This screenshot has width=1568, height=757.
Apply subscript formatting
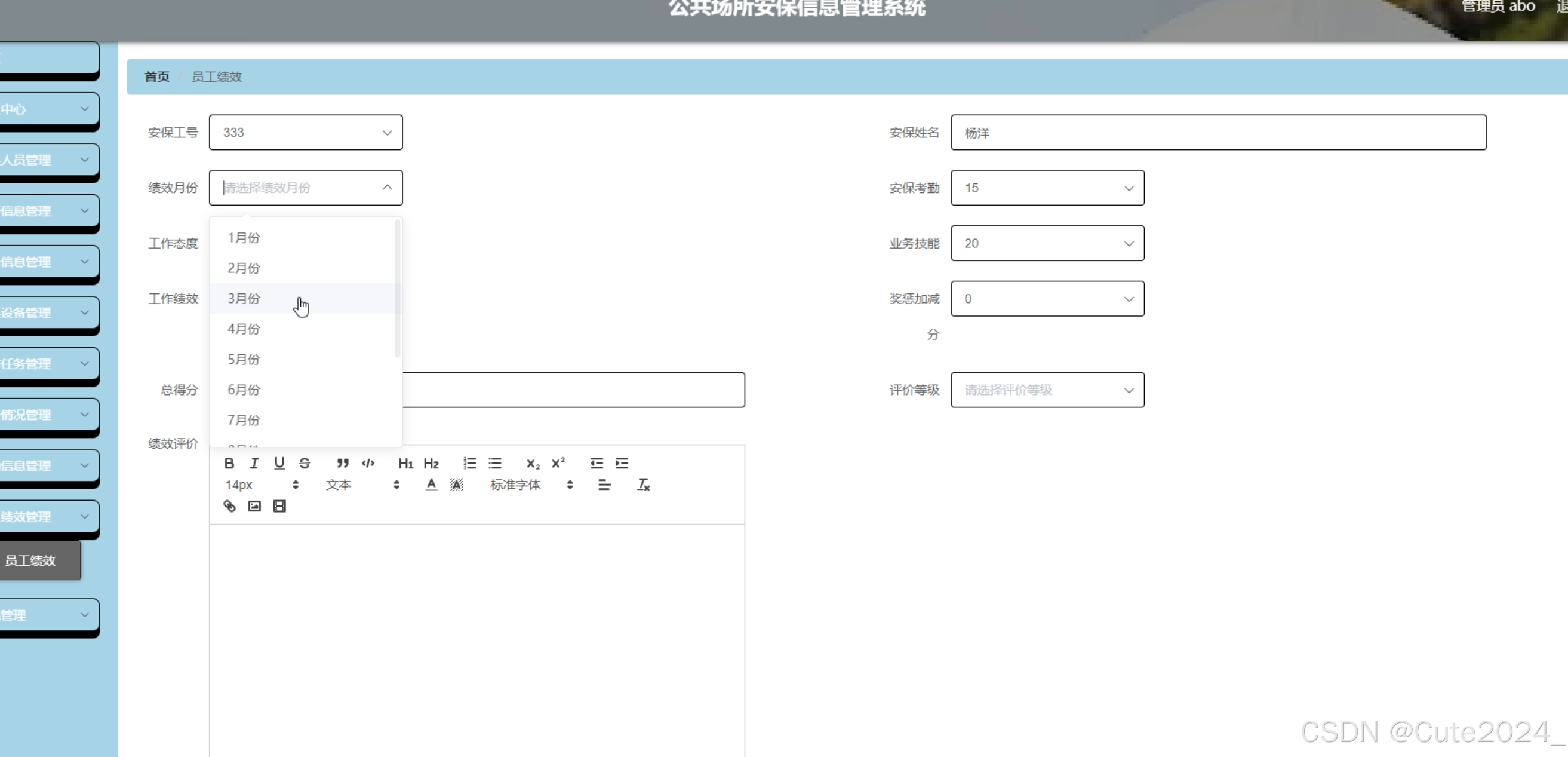pyautogui.click(x=533, y=464)
